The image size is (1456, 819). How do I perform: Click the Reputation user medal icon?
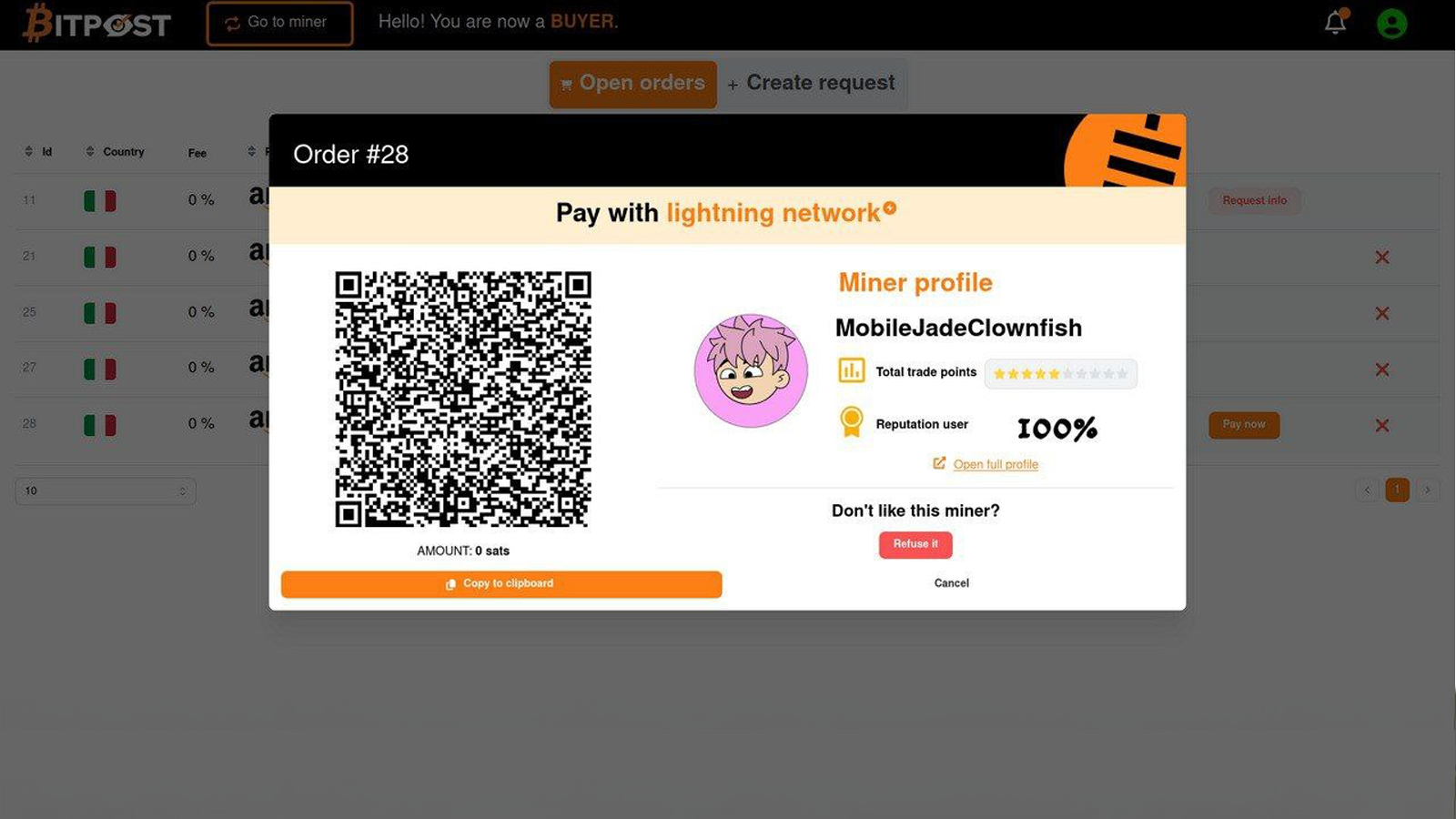point(852,422)
